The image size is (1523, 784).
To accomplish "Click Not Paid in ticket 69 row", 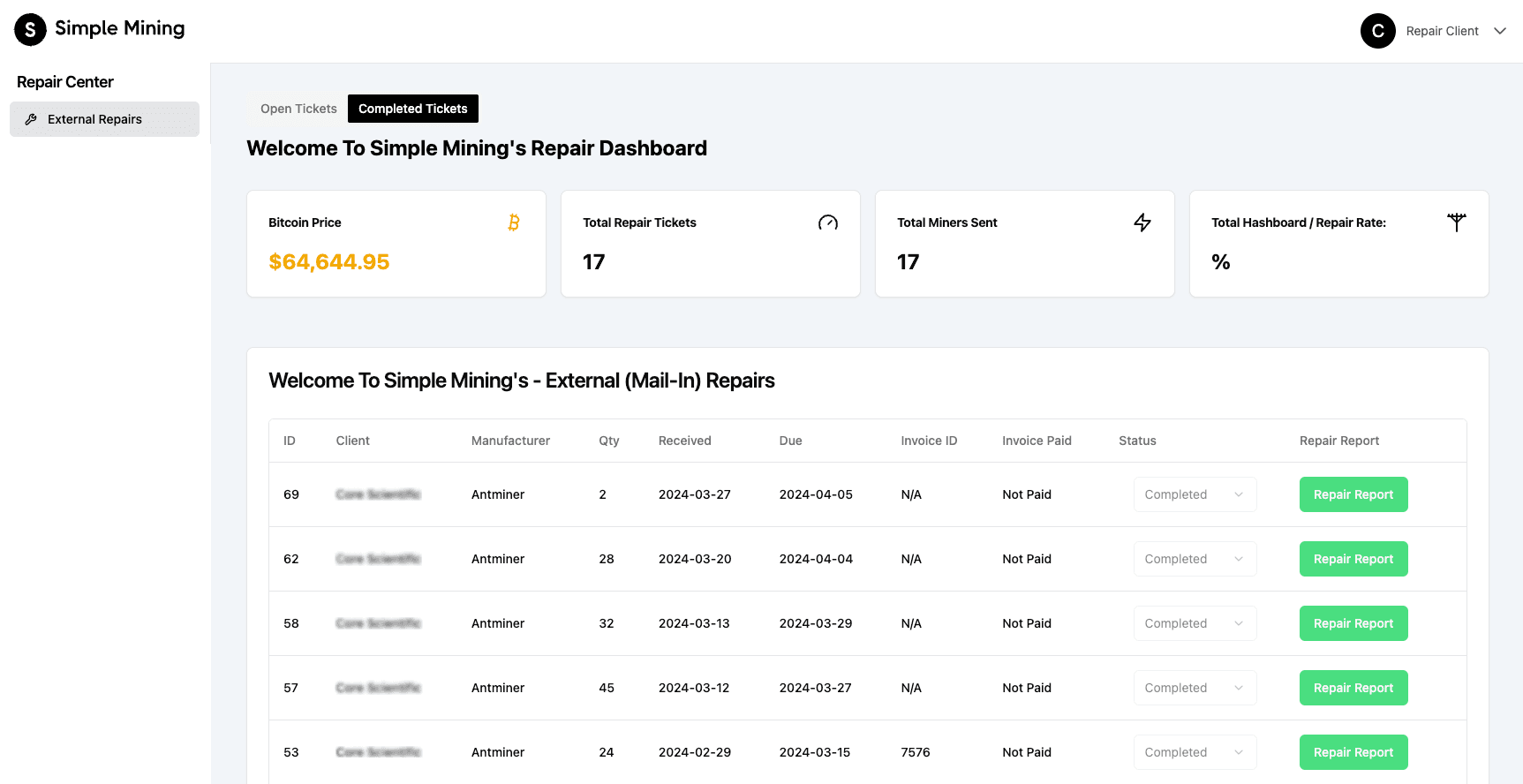I will [x=1027, y=494].
